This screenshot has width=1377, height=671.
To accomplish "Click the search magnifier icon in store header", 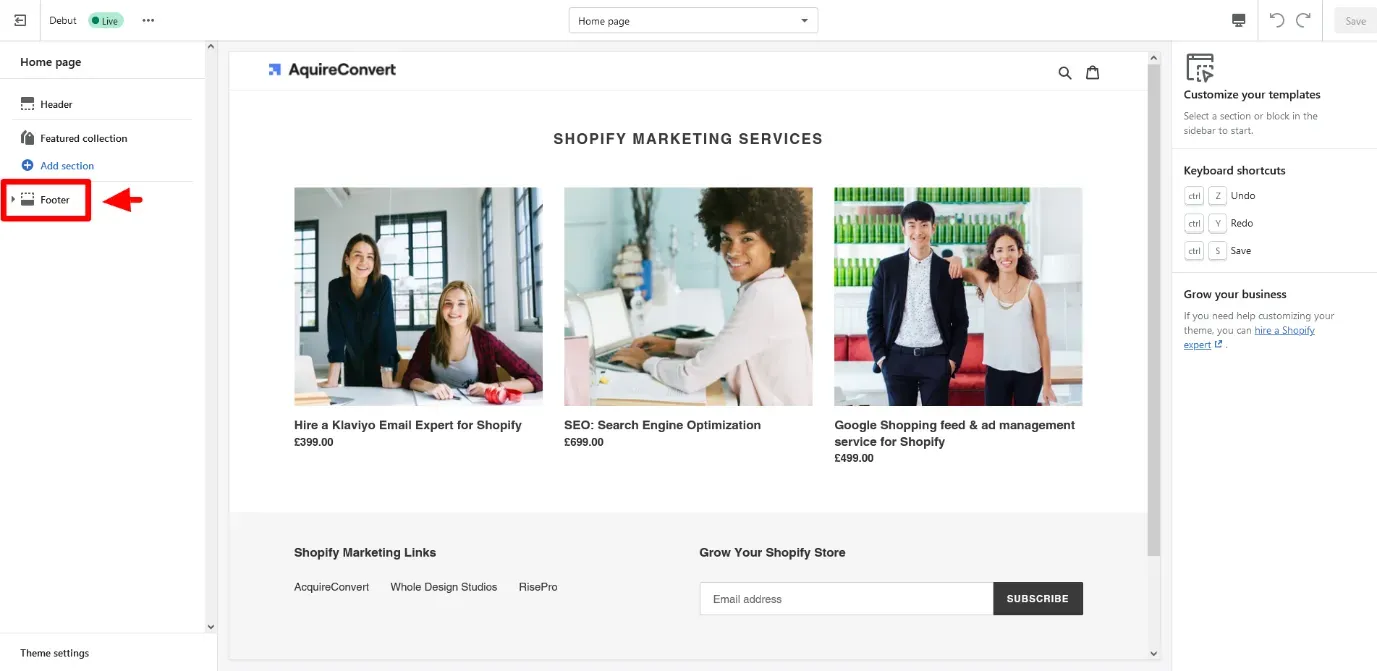I will click(x=1065, y=73).
